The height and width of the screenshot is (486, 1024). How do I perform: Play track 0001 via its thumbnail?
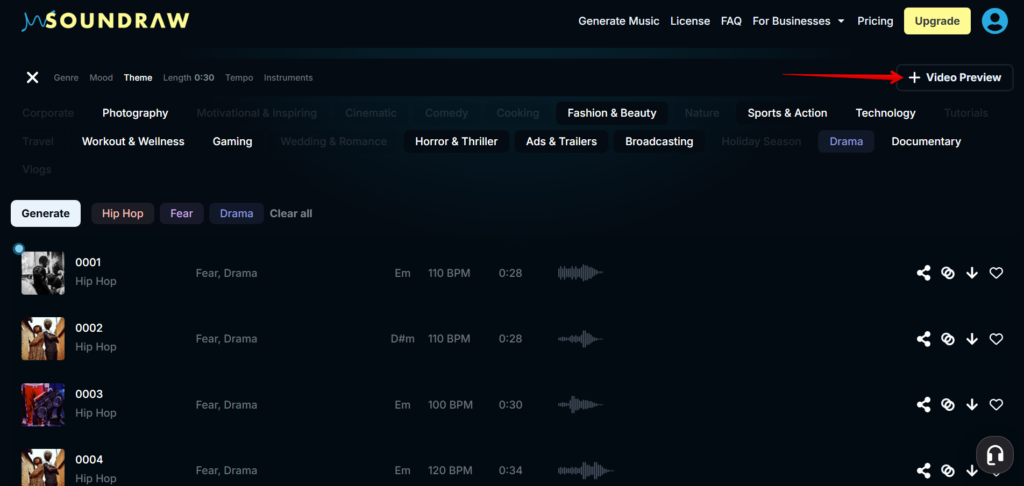point(43,273)
